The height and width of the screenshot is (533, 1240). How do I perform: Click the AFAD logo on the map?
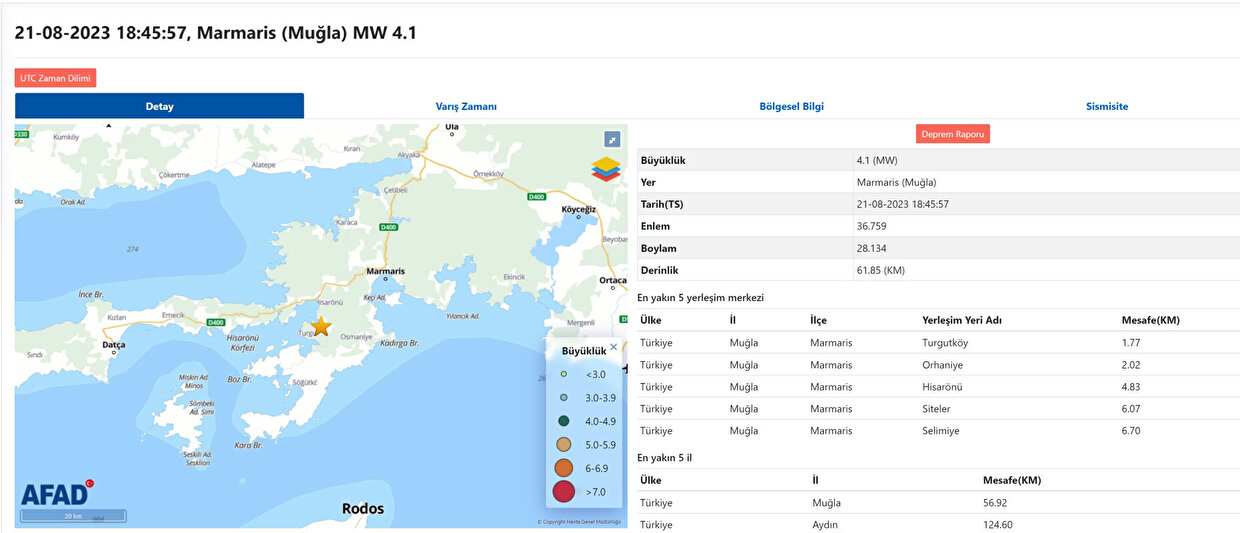coord(57,493)
